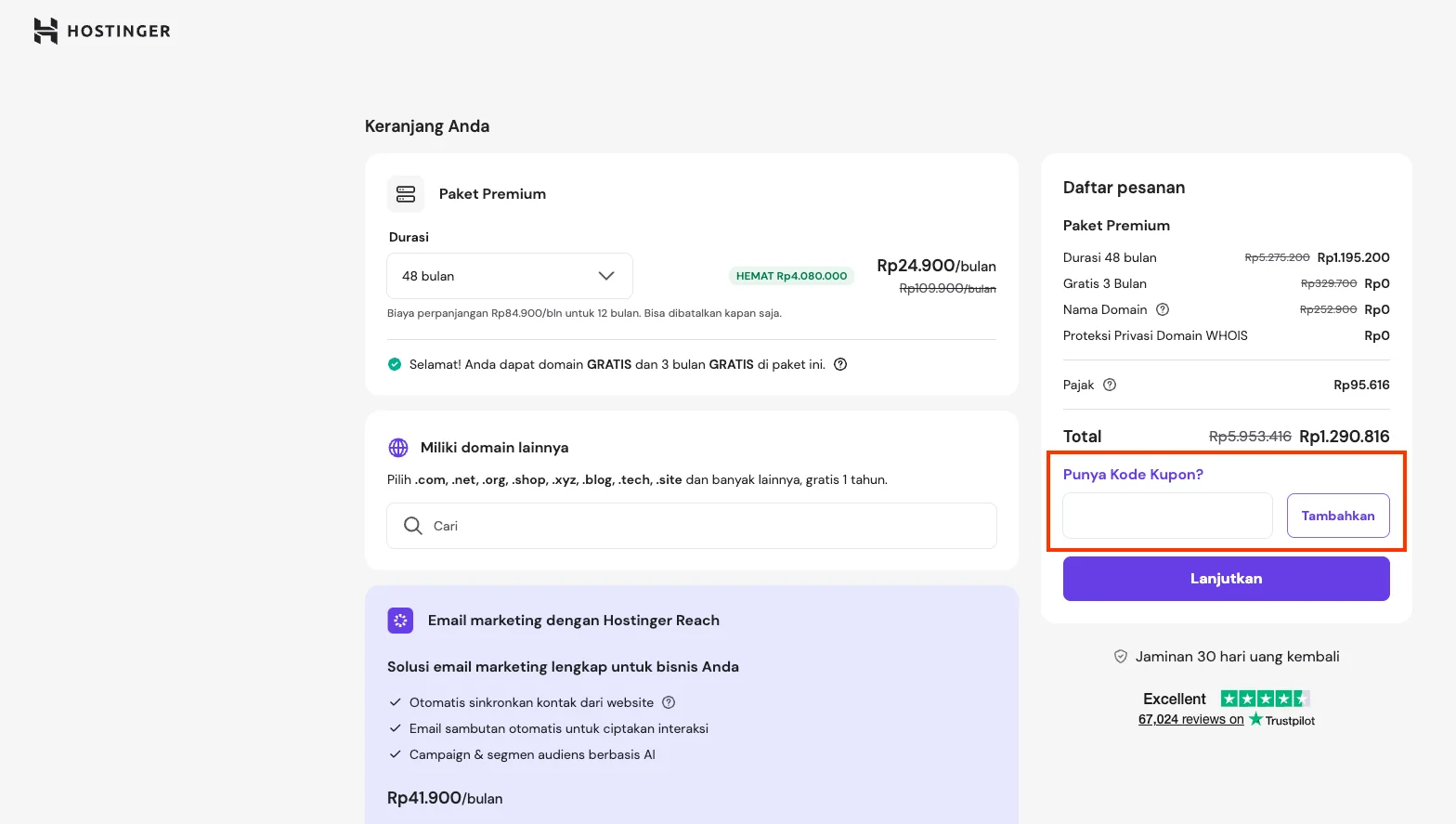This screenshot has height=824, width=1456.
Task: Click the HEMAT Rp4.080.000 badge
Action: pyautogui.click(x=791, y=276)
